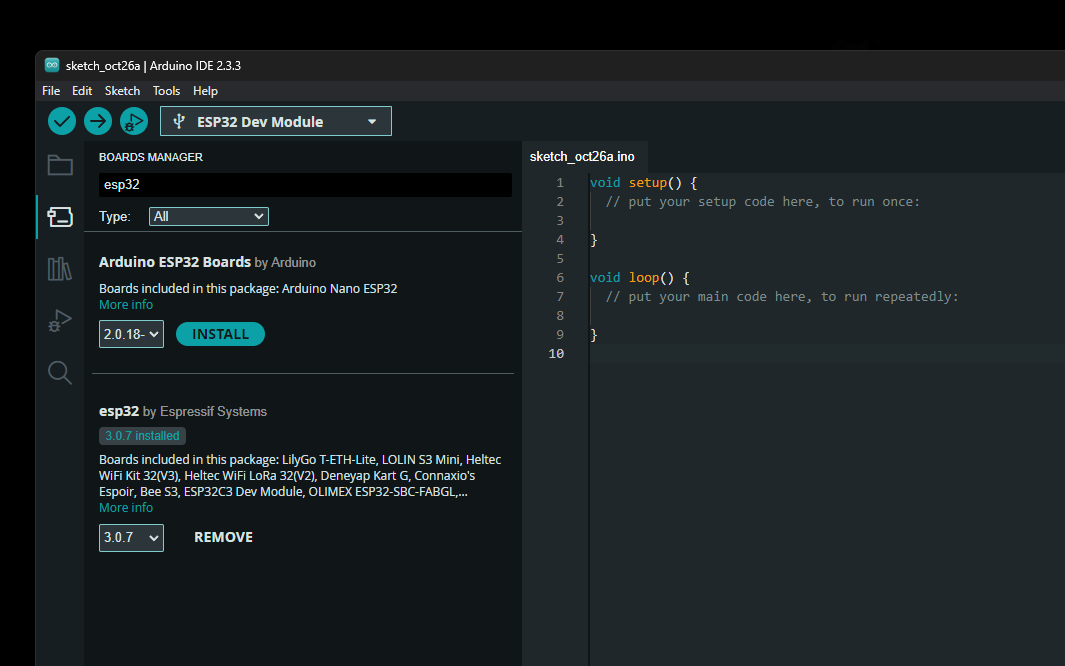Open the Tools menu
Screen dimensions: 1065x666
click(x=166, y=90)
